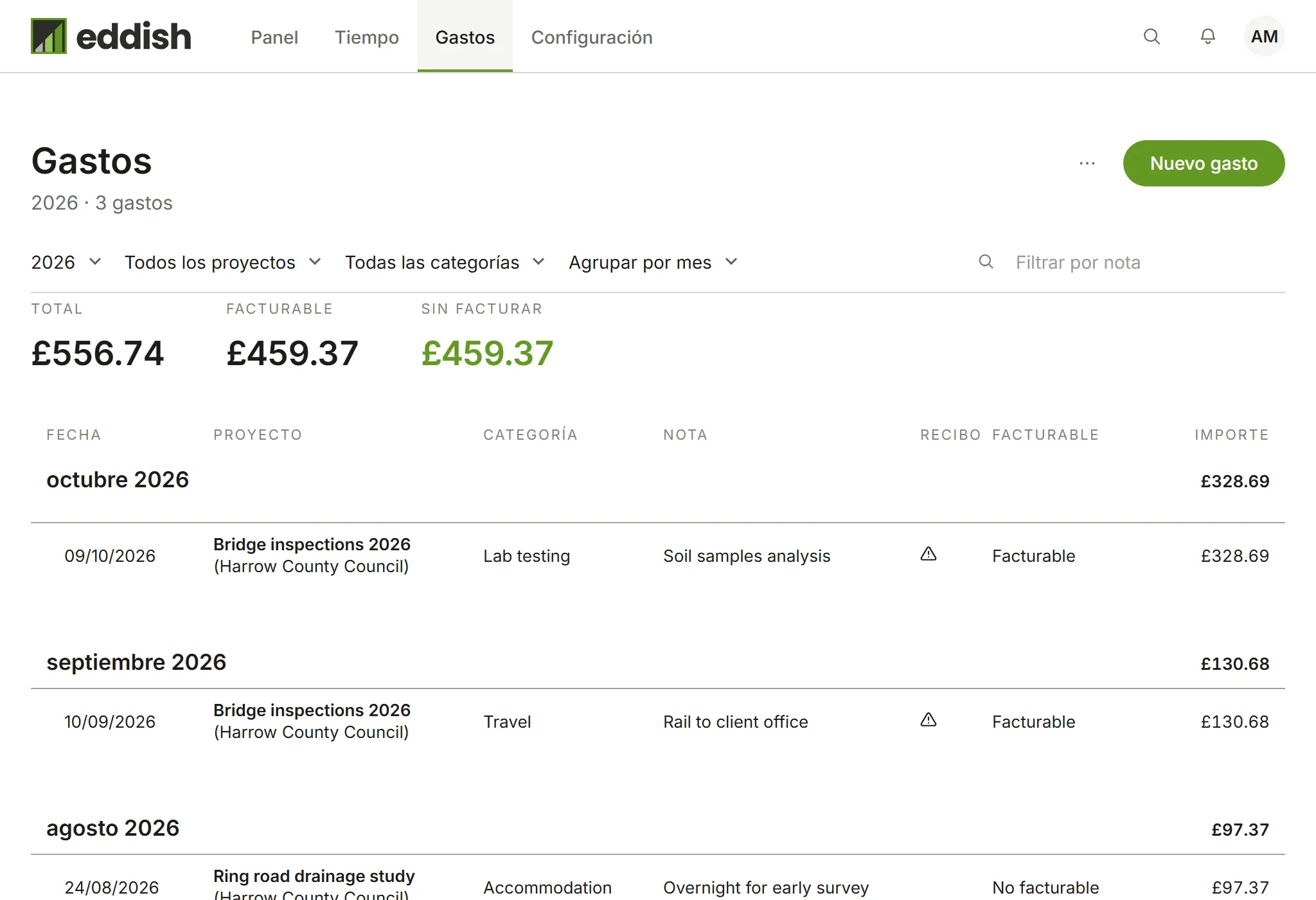The height and width of the screenshot is (900, 1316).
Task: Open the three-dot more options menu
Action: 1087,163
